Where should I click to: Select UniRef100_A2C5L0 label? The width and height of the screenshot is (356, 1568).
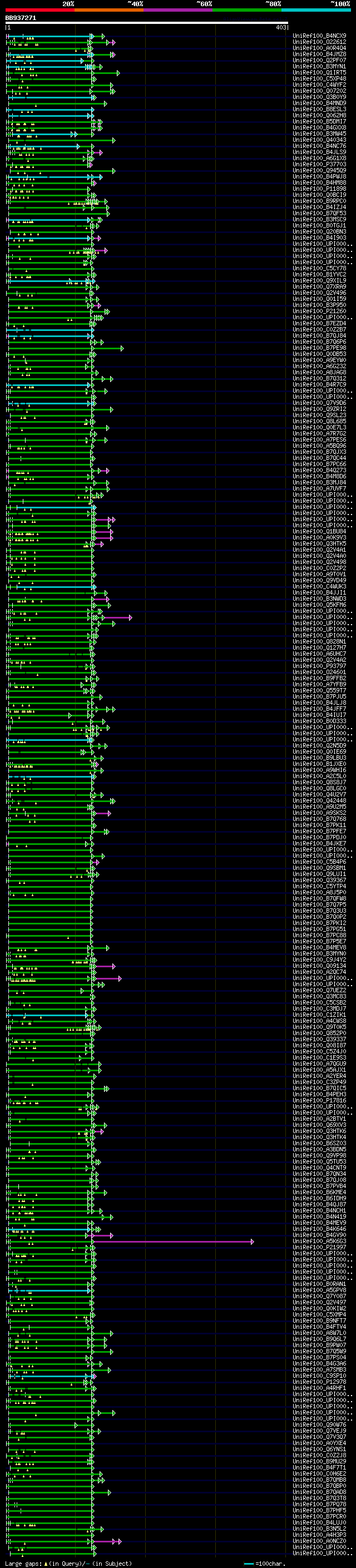(x=319, y=776)
